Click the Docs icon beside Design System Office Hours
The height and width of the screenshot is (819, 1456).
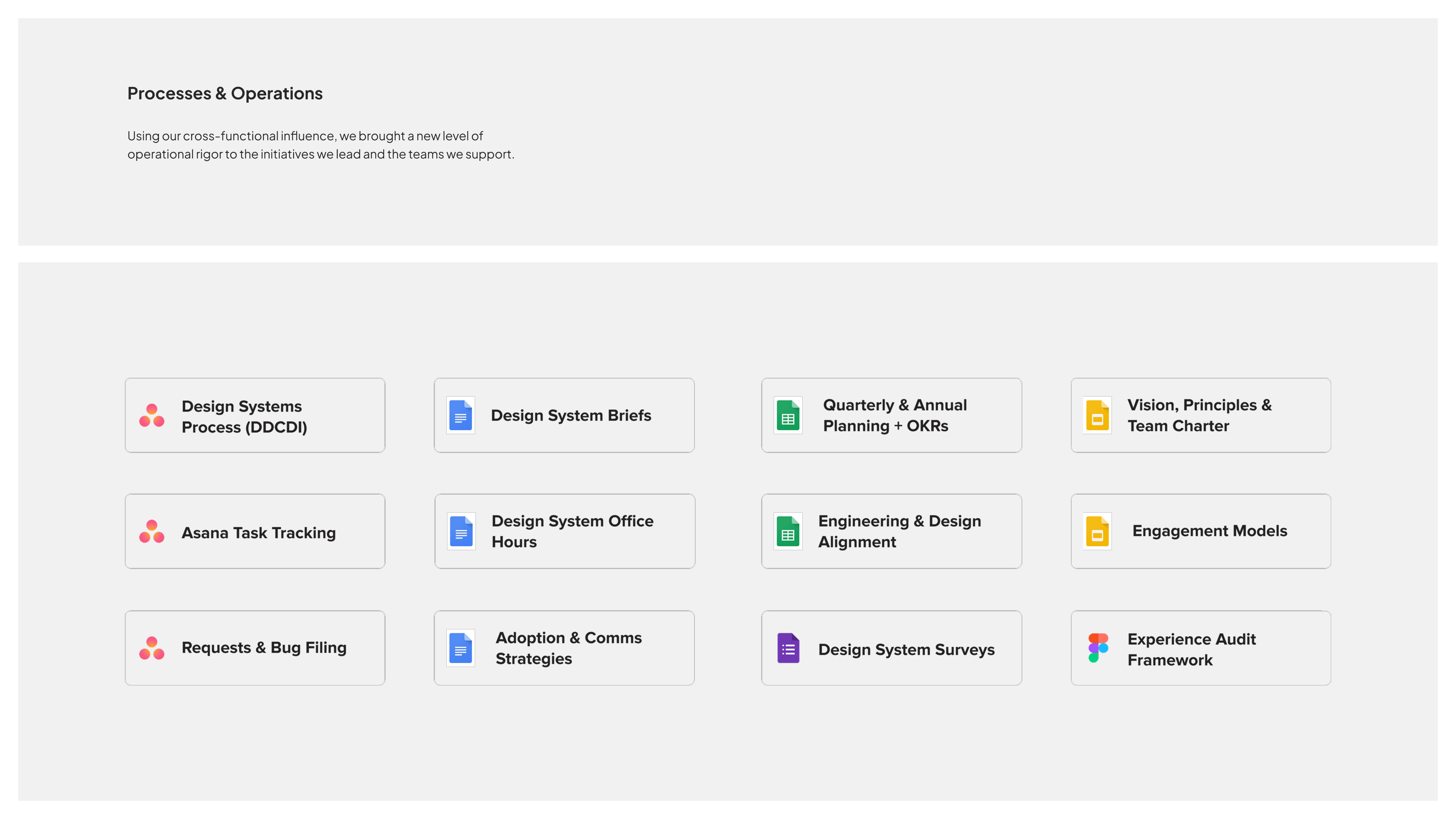[461, 531]
